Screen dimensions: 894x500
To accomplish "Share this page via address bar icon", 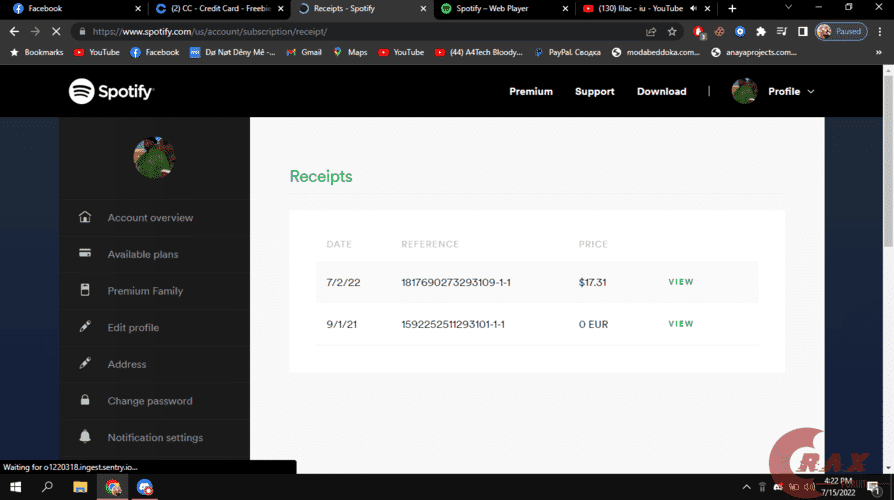I will tap(651, 31).
